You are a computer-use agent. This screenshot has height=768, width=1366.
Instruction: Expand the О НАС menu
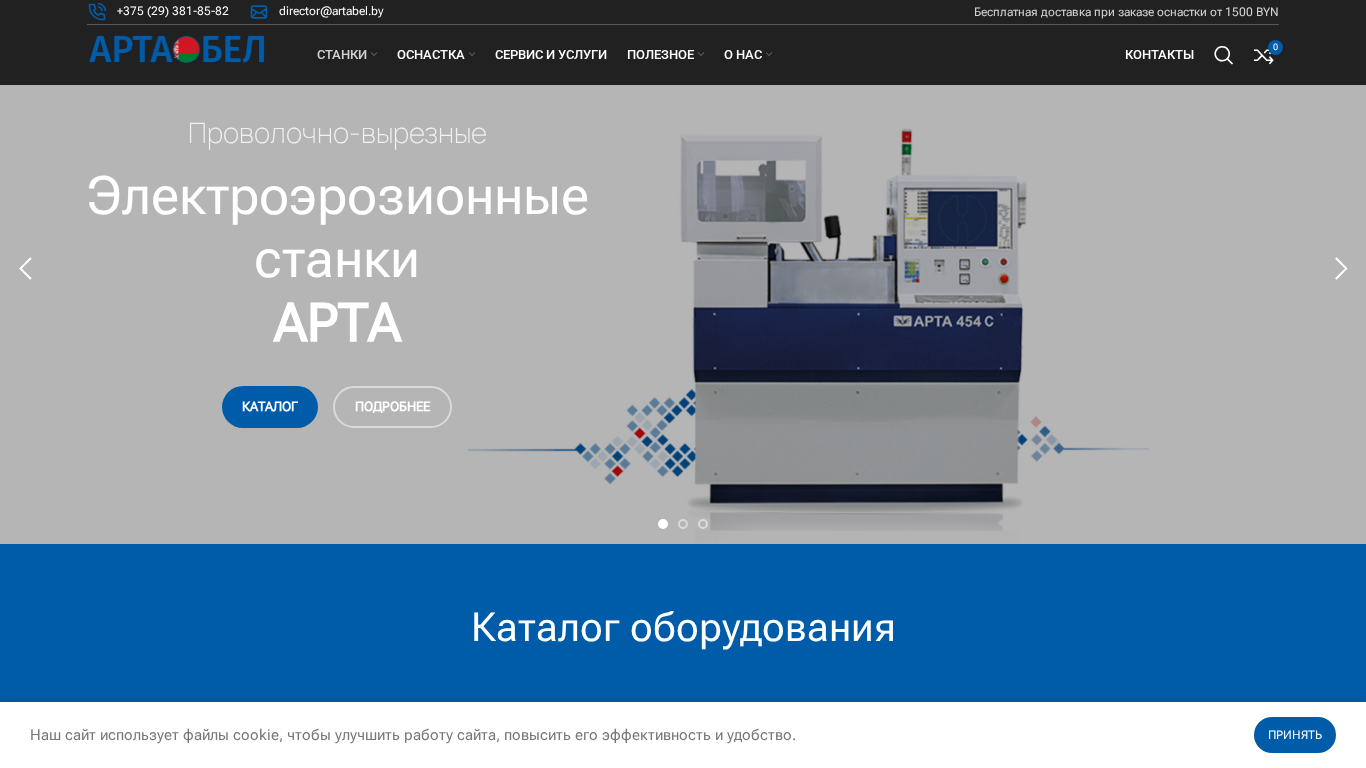(x=748, y=55)
